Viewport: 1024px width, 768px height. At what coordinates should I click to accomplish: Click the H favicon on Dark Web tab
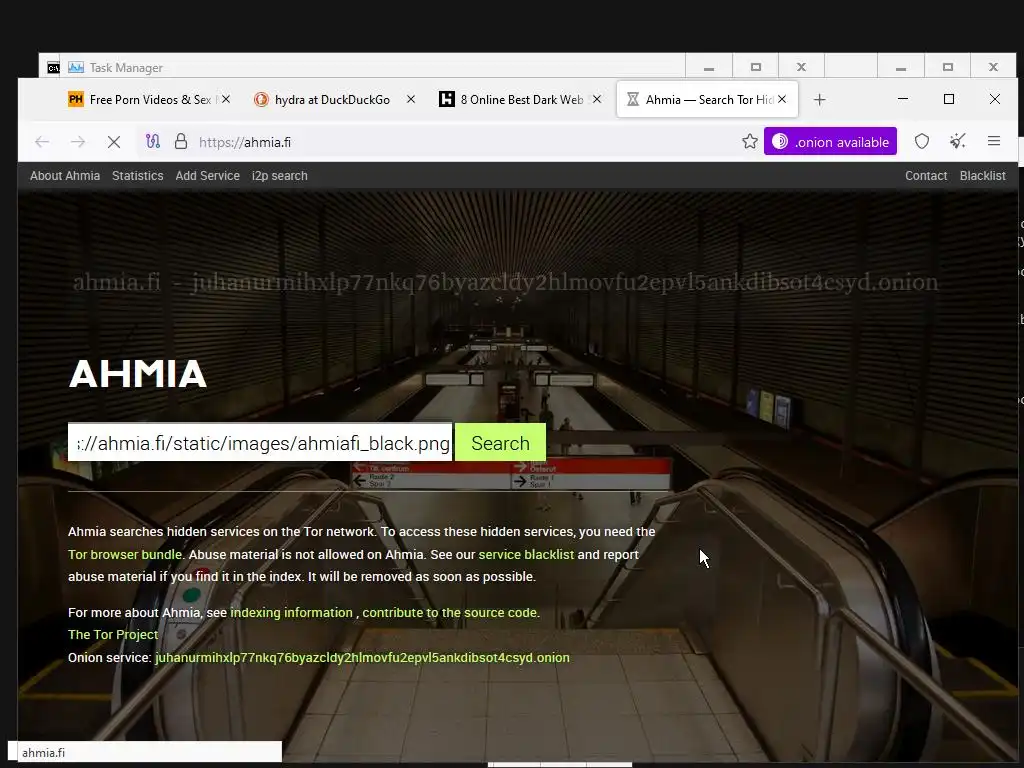[447, 99]
